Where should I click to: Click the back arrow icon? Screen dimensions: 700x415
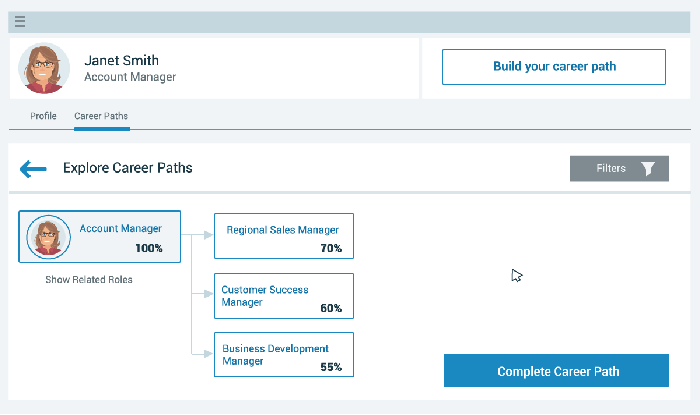[x=34, y=169]
